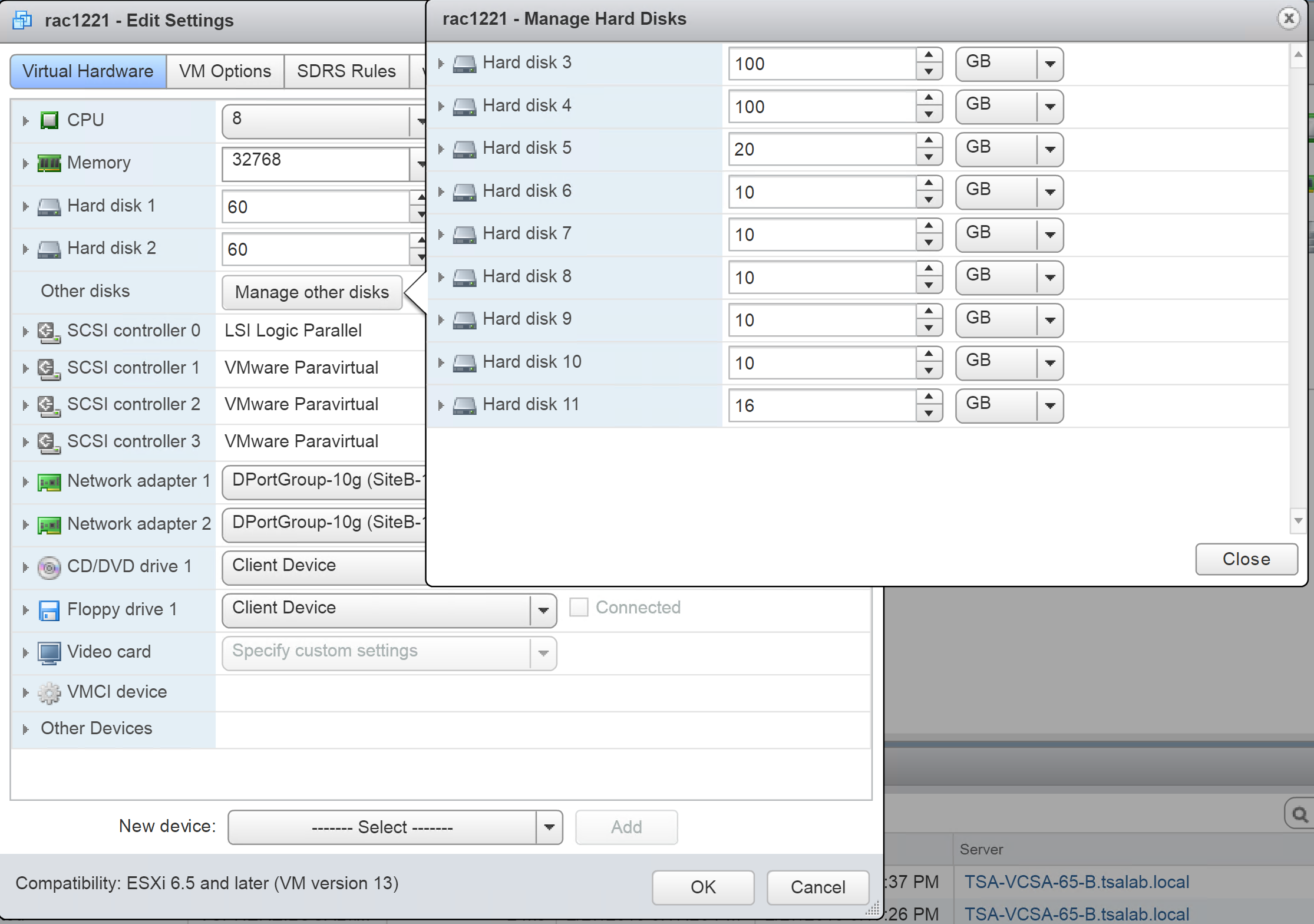This screenshot has height=924, width=1314.
Task: Click the Video card monitor icon
Action: [49, 652]
